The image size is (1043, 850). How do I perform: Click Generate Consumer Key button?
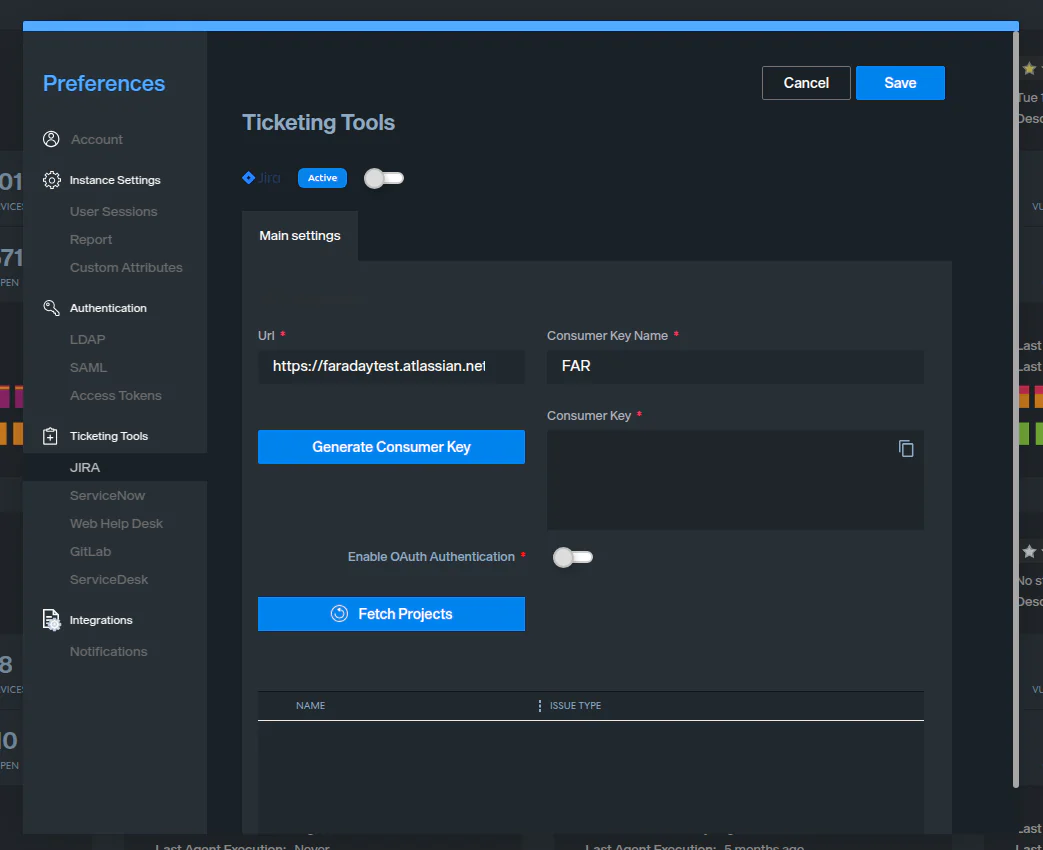coord(391,447)
